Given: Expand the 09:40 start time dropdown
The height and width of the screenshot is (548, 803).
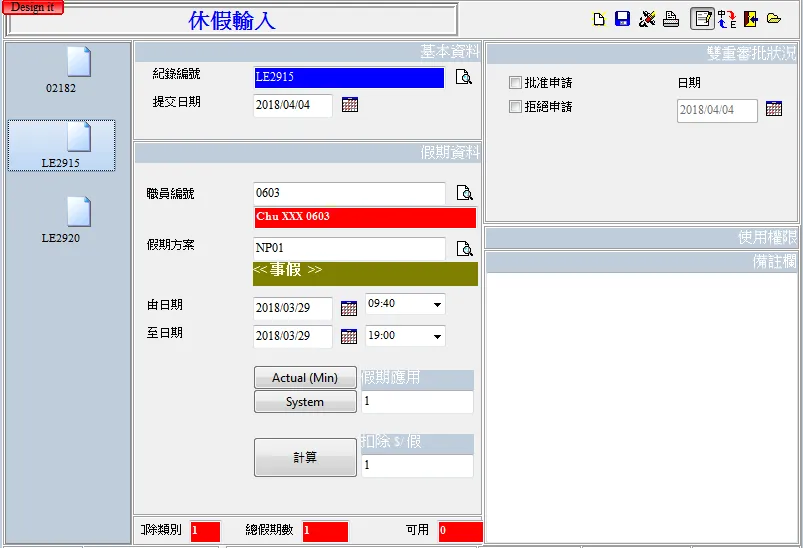Looking at the screenshot, I should (x=437, y=305).
